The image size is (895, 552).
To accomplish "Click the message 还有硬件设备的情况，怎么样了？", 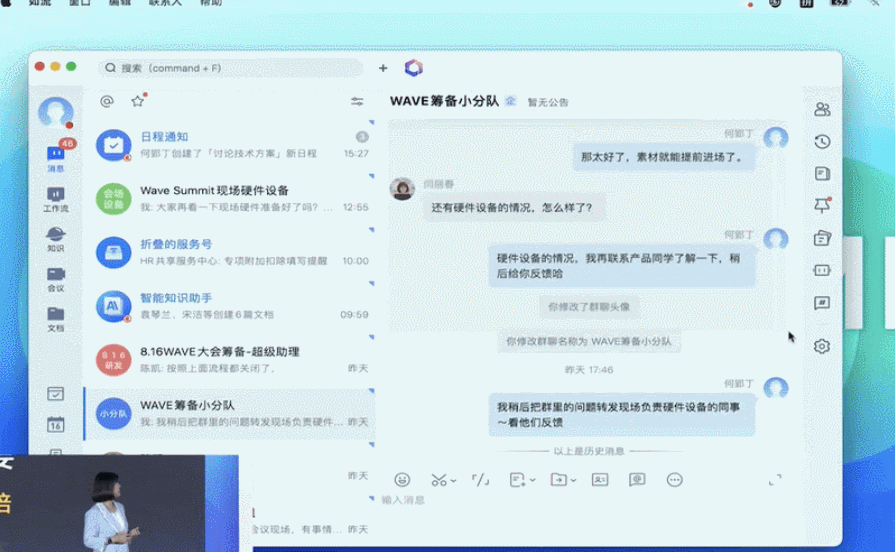I will click(513, 208).
